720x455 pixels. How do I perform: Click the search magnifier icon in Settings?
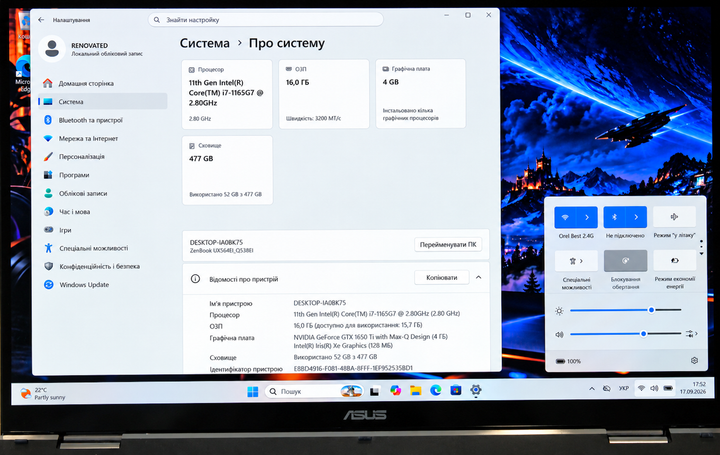coord(157,20)
